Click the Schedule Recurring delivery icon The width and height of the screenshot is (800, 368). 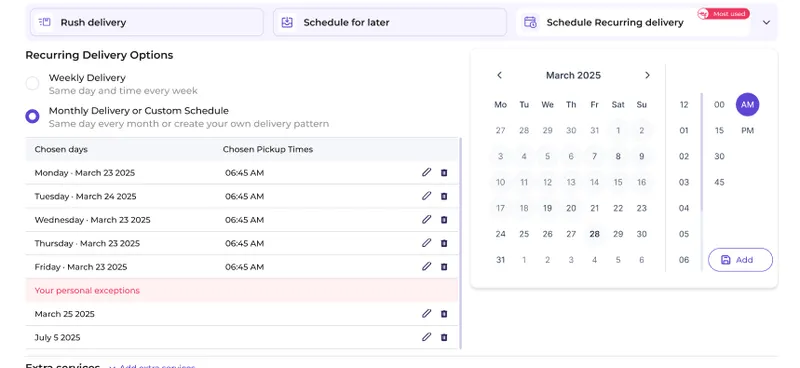[531, 22]
